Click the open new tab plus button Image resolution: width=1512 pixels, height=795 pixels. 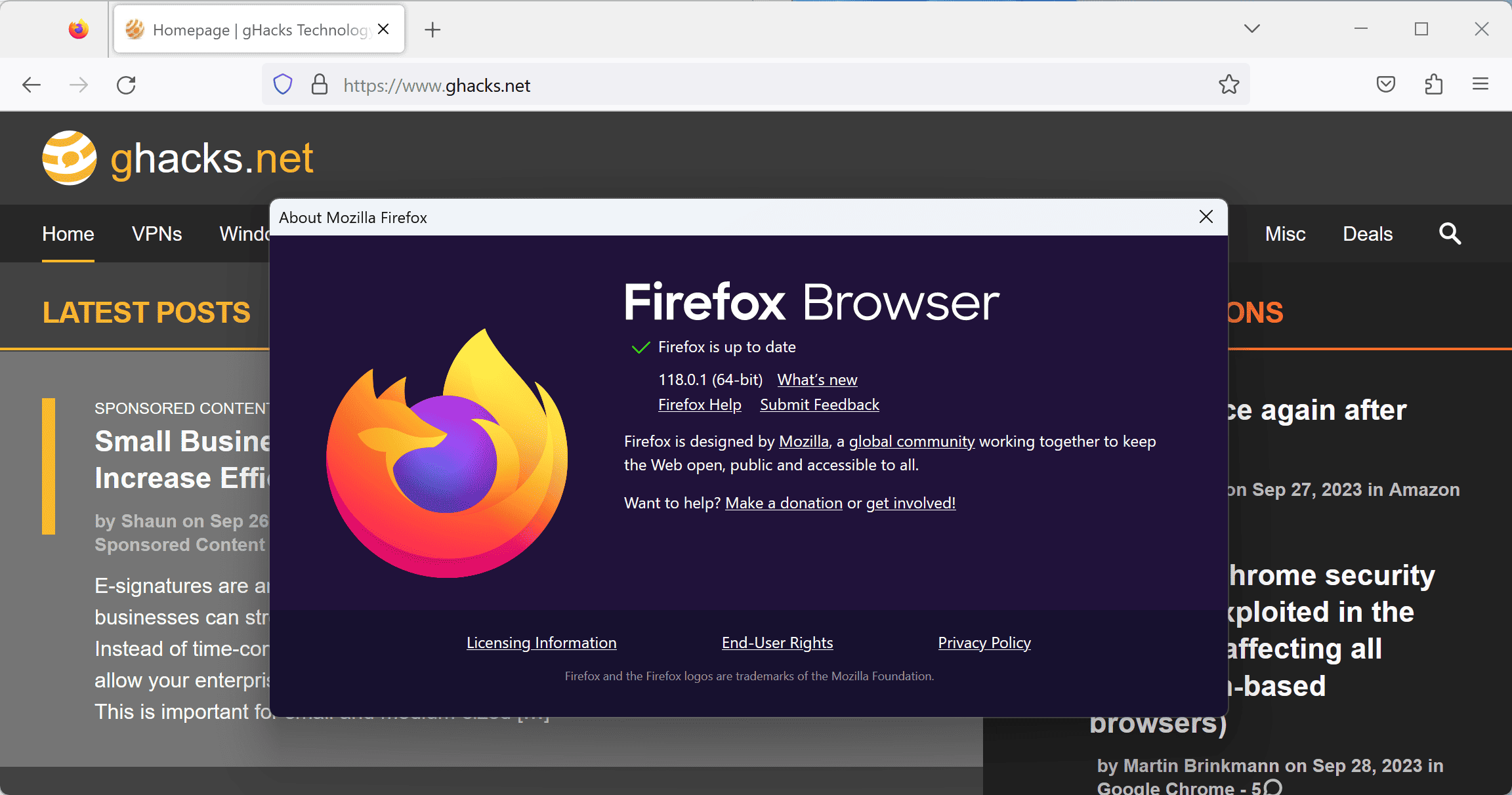(432, 29)
